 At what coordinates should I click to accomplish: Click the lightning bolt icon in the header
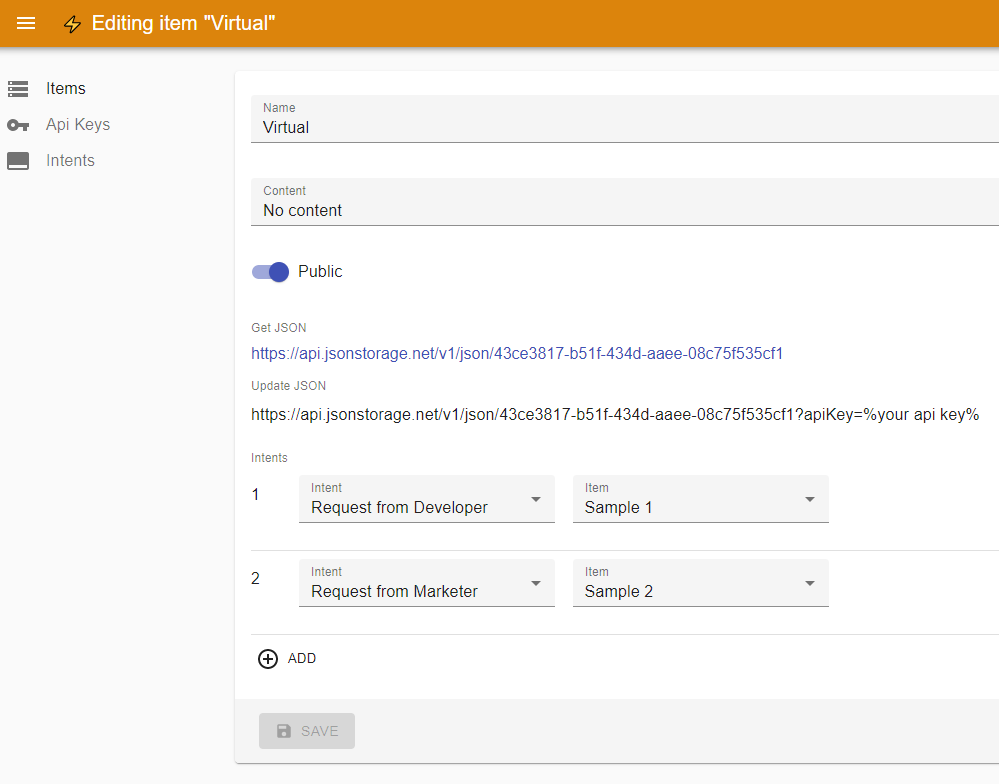pos(72,23)
